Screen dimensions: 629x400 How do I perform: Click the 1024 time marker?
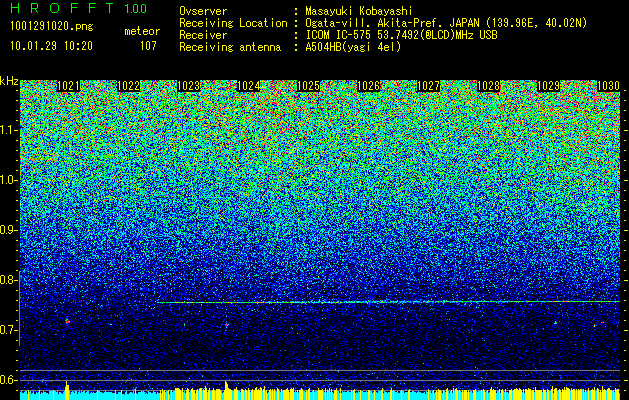click(249, 86)
